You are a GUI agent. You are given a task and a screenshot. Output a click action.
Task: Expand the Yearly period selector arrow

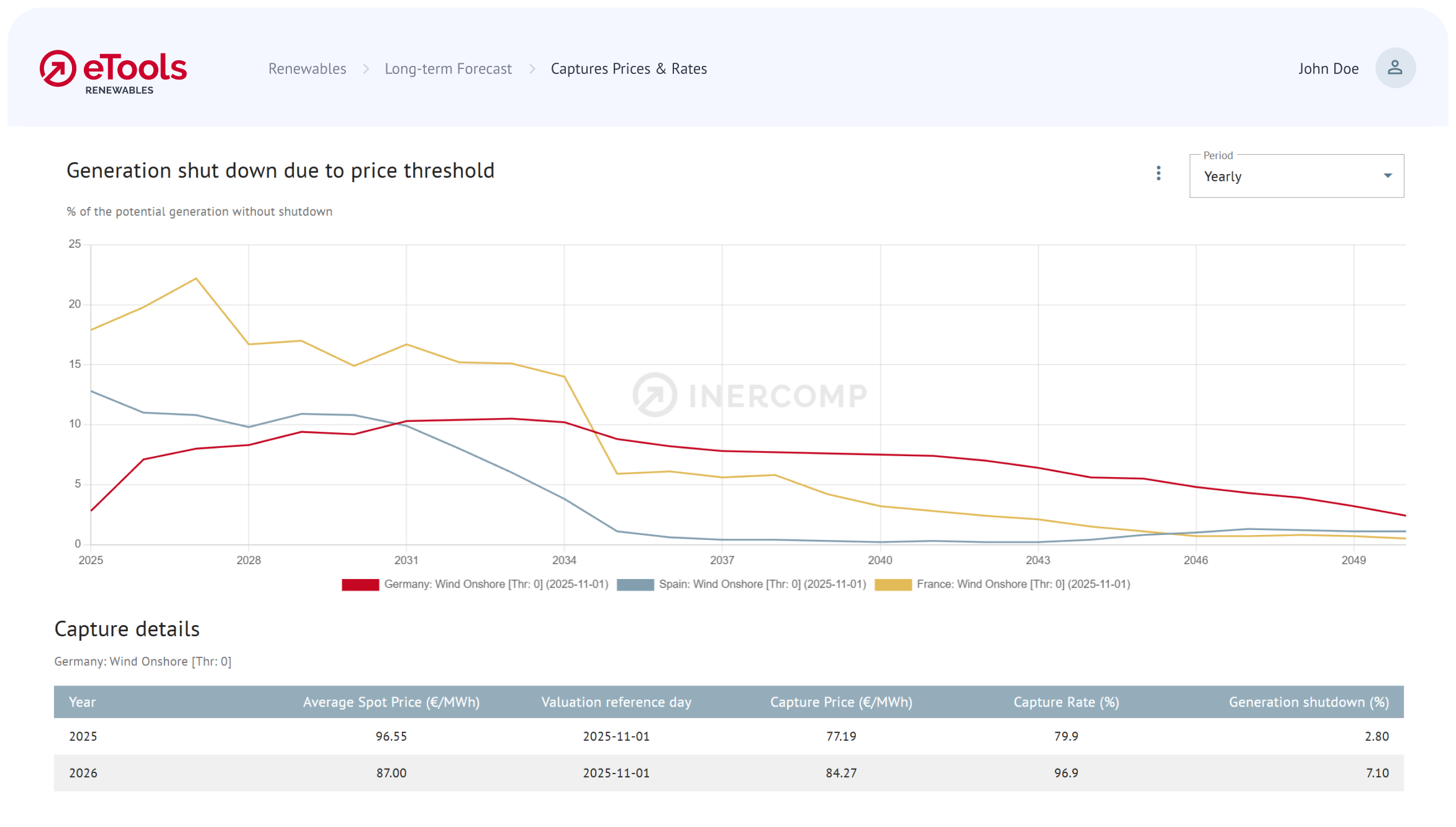(1388, 176)
